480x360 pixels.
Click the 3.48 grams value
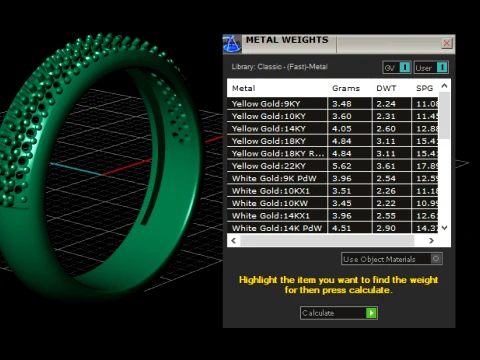pos(342,104)
